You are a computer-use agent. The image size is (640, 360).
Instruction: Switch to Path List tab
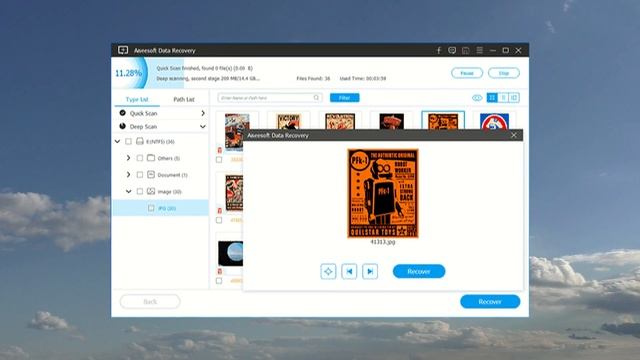tap(184, 99)
